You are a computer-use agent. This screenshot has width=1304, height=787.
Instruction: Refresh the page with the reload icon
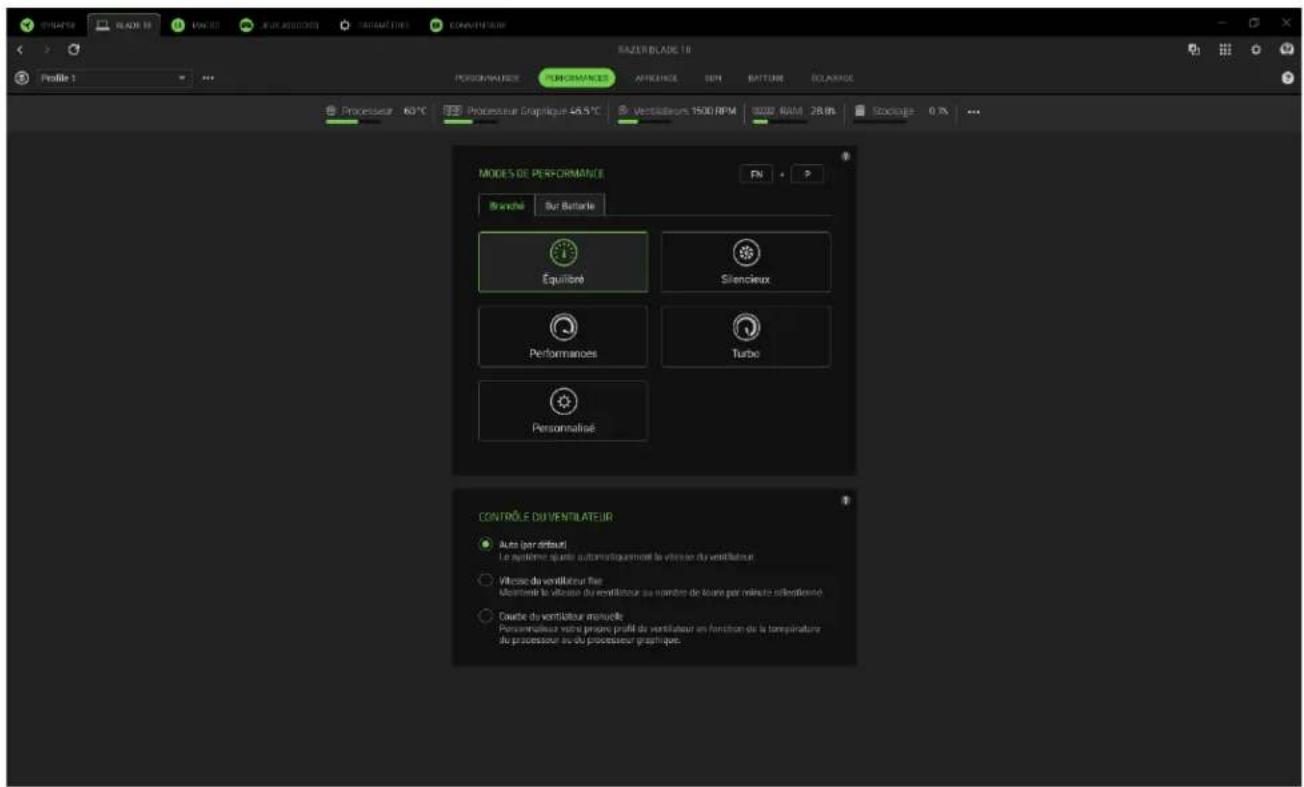pos(73,49)
